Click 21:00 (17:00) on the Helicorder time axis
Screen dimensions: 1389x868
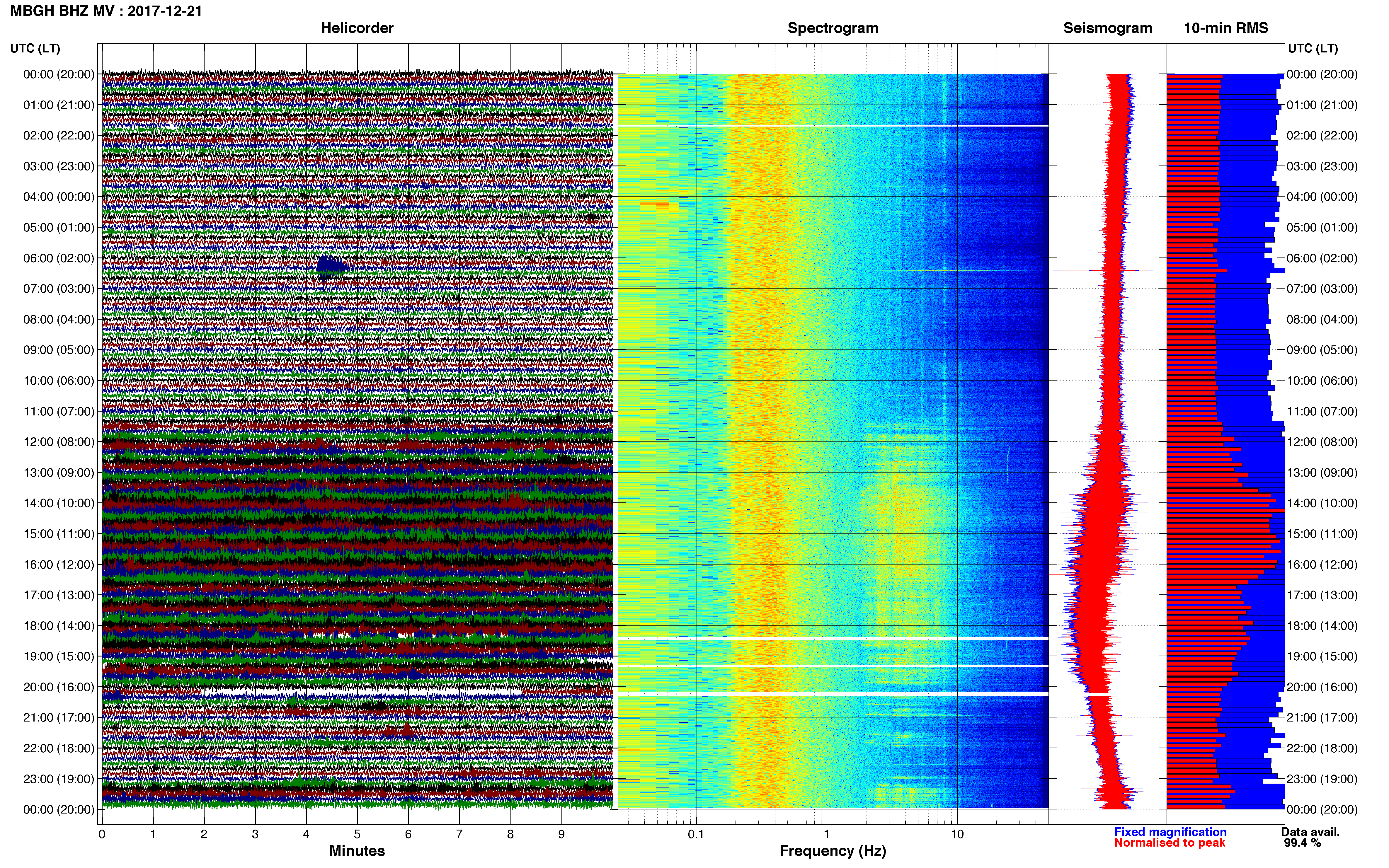59,718
